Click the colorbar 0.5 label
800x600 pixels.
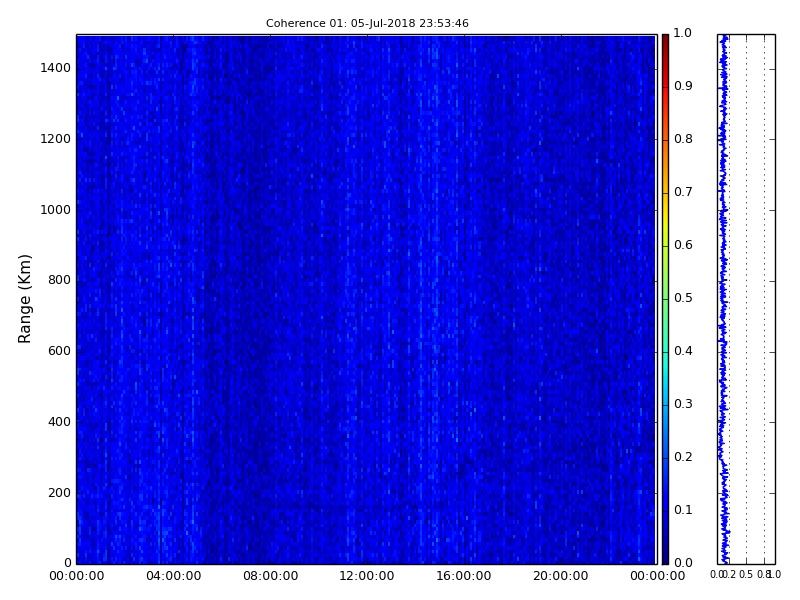683,298
